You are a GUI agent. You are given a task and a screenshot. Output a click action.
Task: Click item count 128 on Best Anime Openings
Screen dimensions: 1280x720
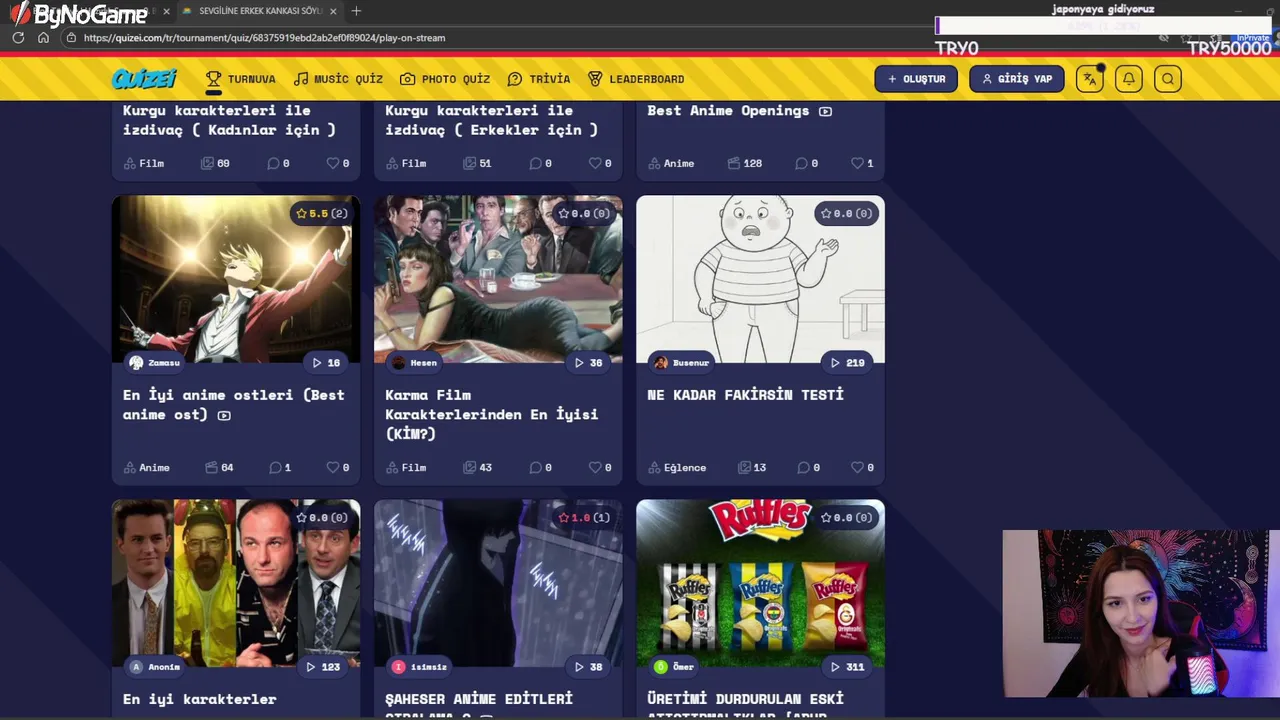(745, 163)
